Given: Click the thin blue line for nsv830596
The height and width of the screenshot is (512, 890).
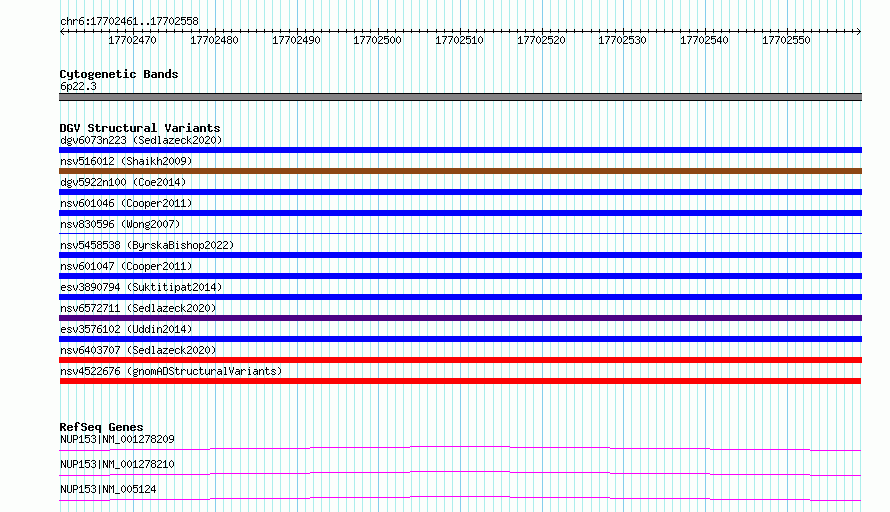Looking at the screenshot, I should point(460,233).
